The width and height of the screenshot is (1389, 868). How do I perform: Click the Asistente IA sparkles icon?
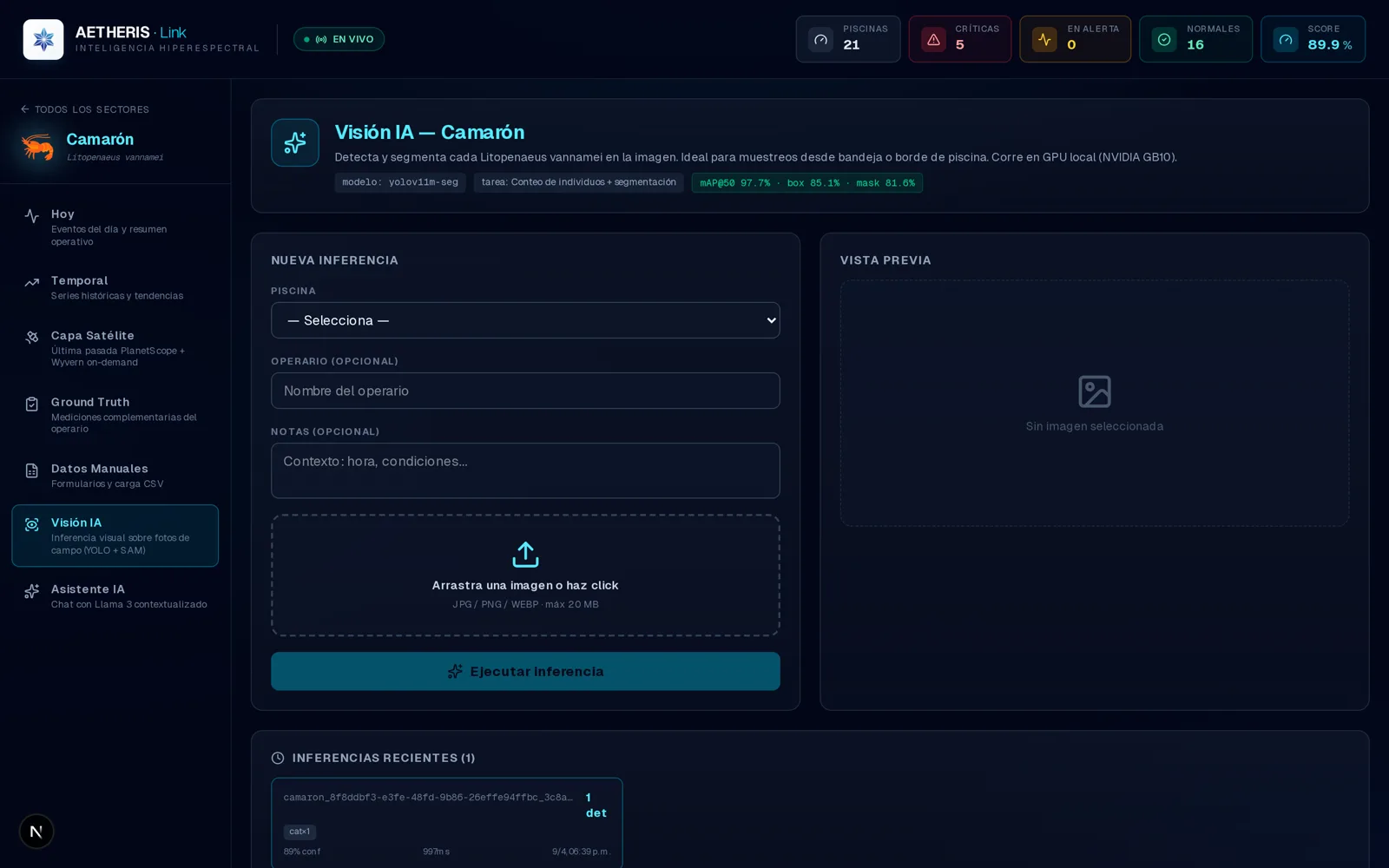click(x=32, y=591)
